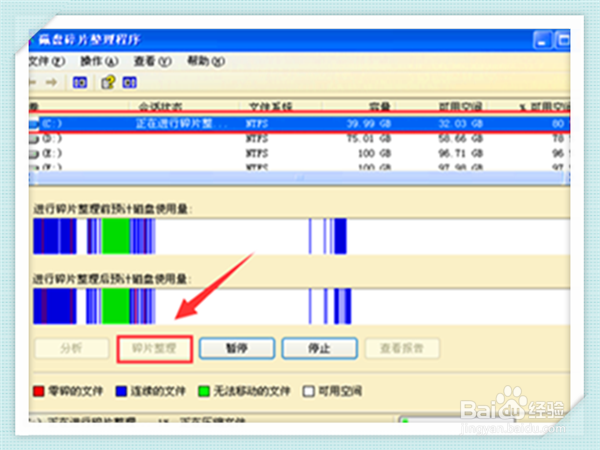
Task: Select the F: drive icon
Action: tap(34, 167)
